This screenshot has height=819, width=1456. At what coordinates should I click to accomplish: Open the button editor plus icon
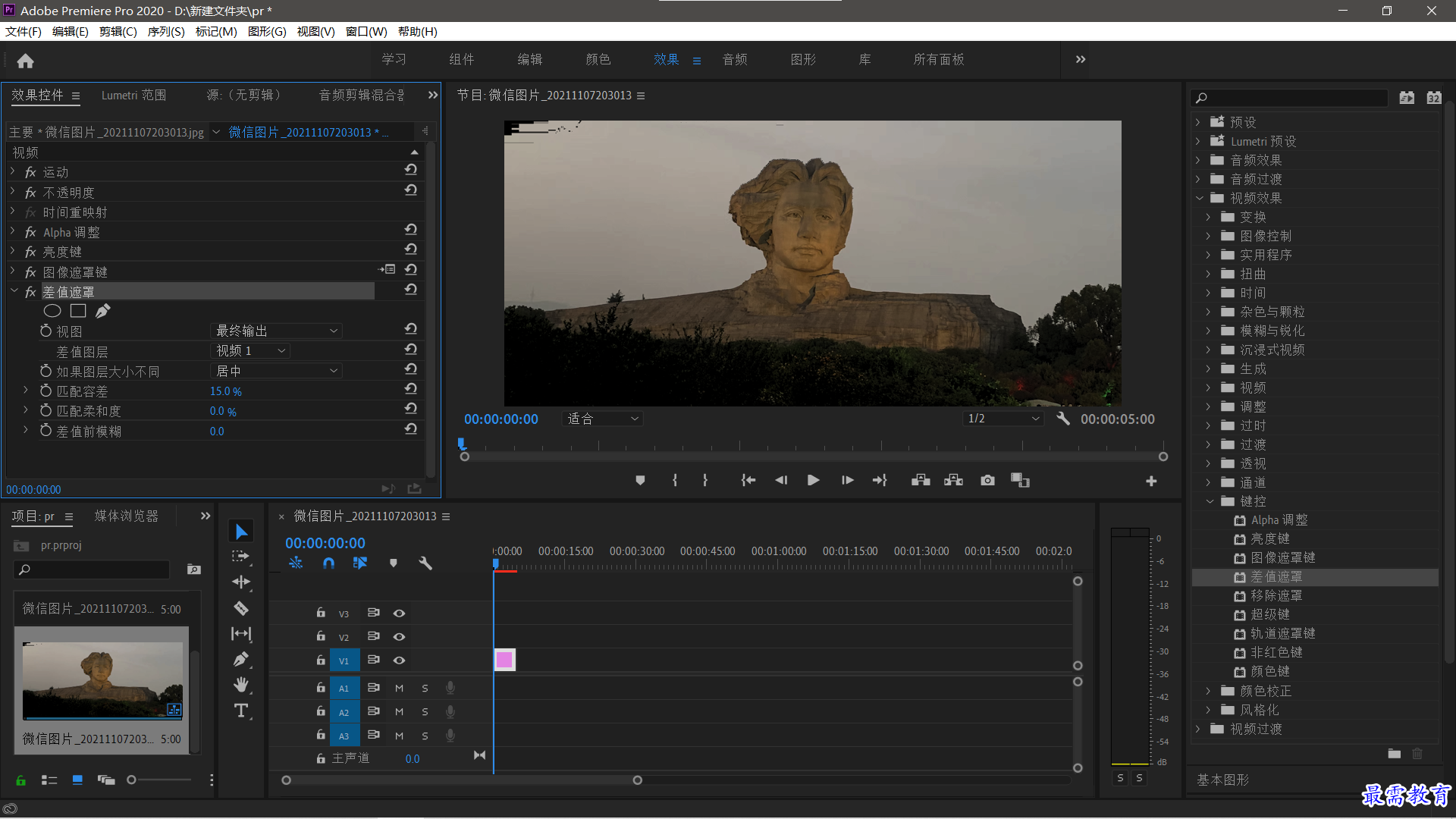click(x=1151, y=481)
